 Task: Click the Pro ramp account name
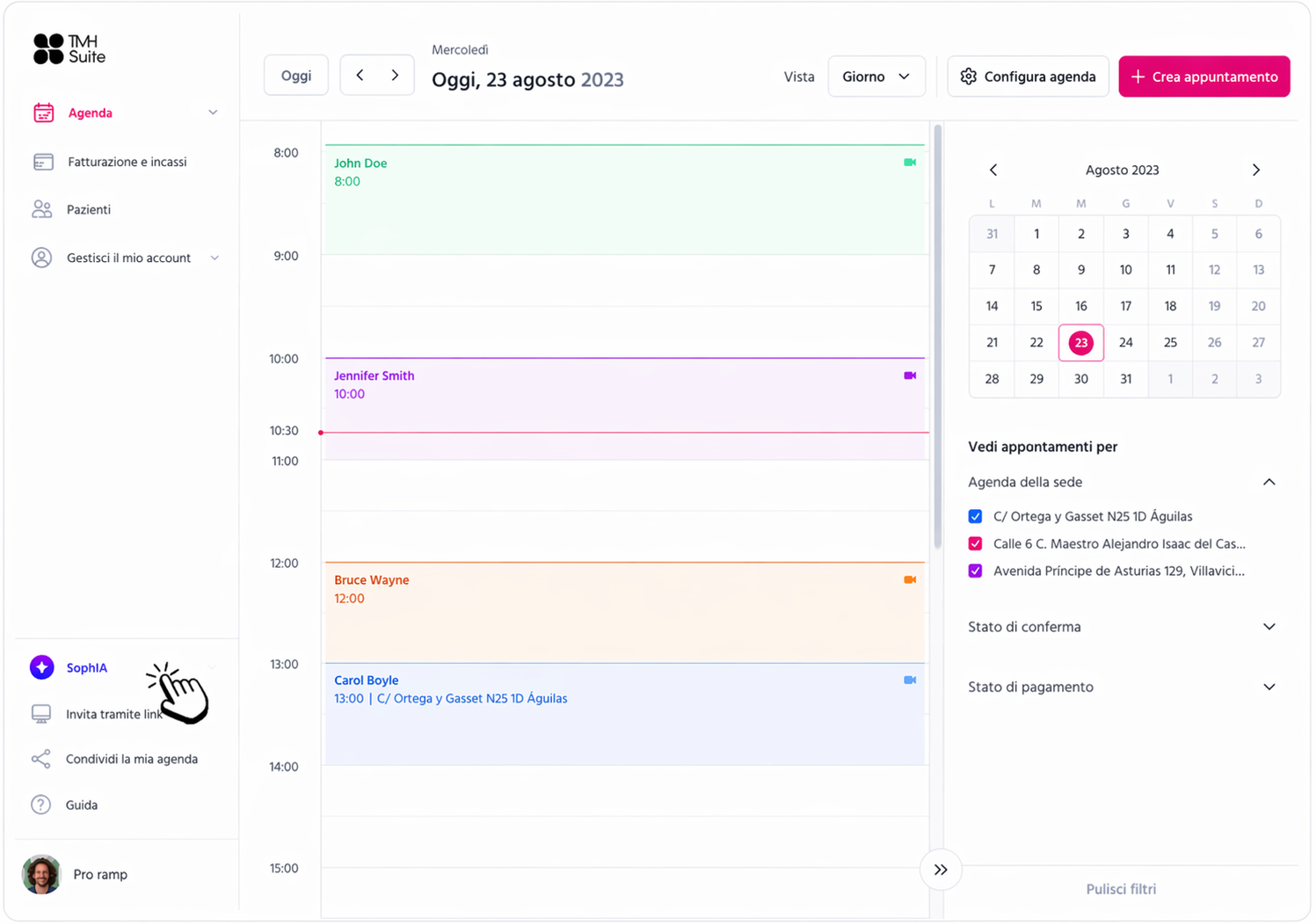point(100,875)
